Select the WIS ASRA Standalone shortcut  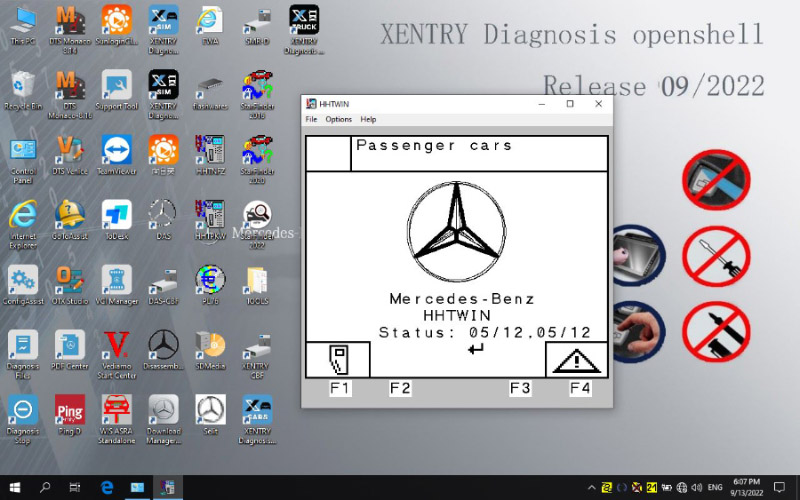117,419
